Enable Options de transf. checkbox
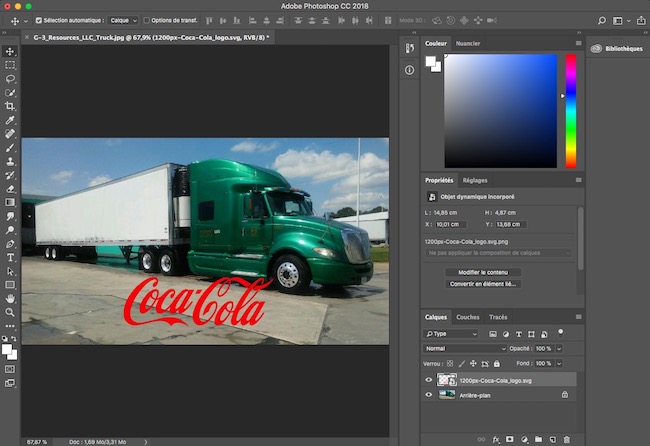Viewport: 650px width, 446px height. coord(146,20)
